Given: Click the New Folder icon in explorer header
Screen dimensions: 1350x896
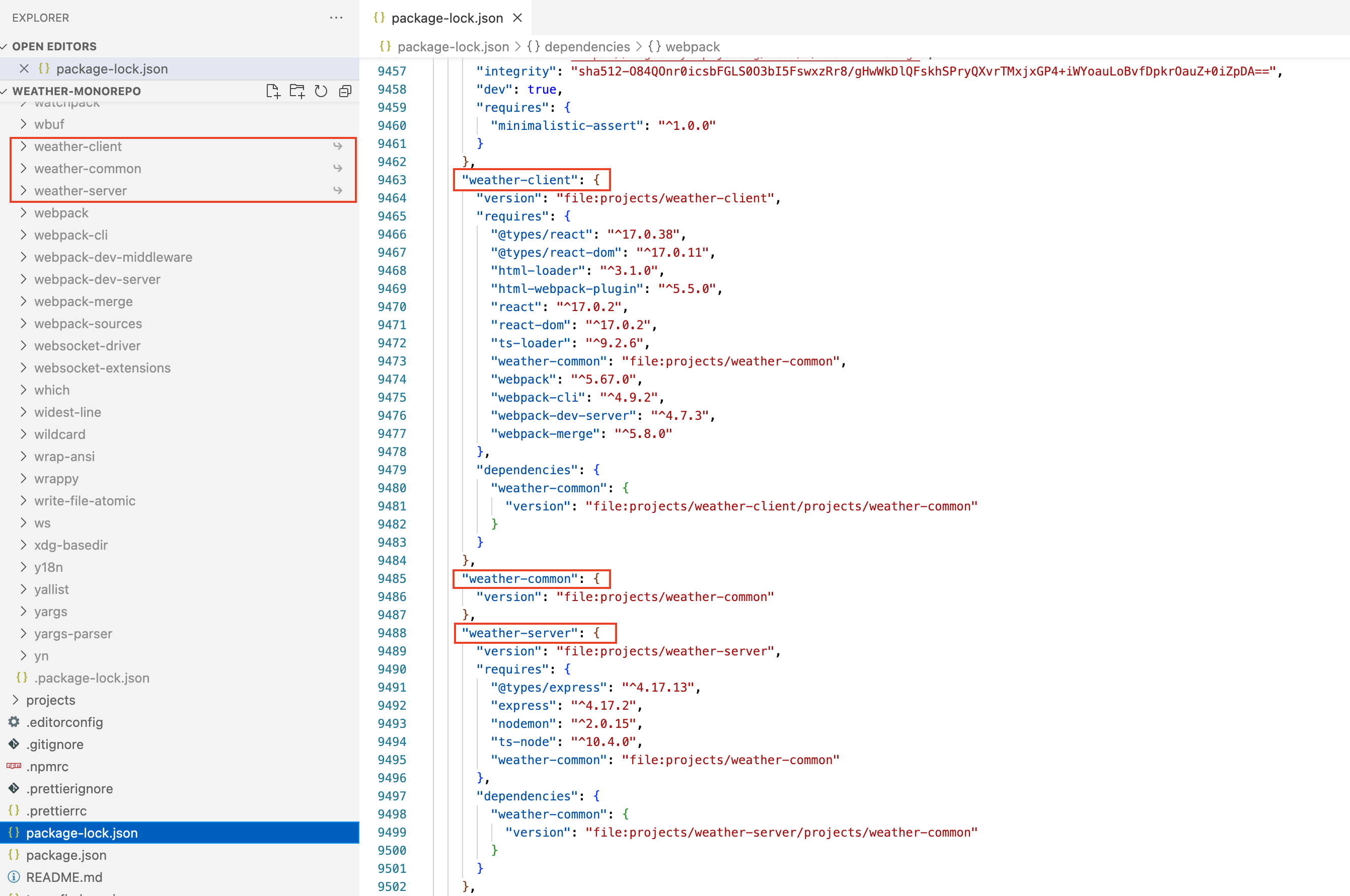Looking at the screenshot, I should (x=297, y=92).
